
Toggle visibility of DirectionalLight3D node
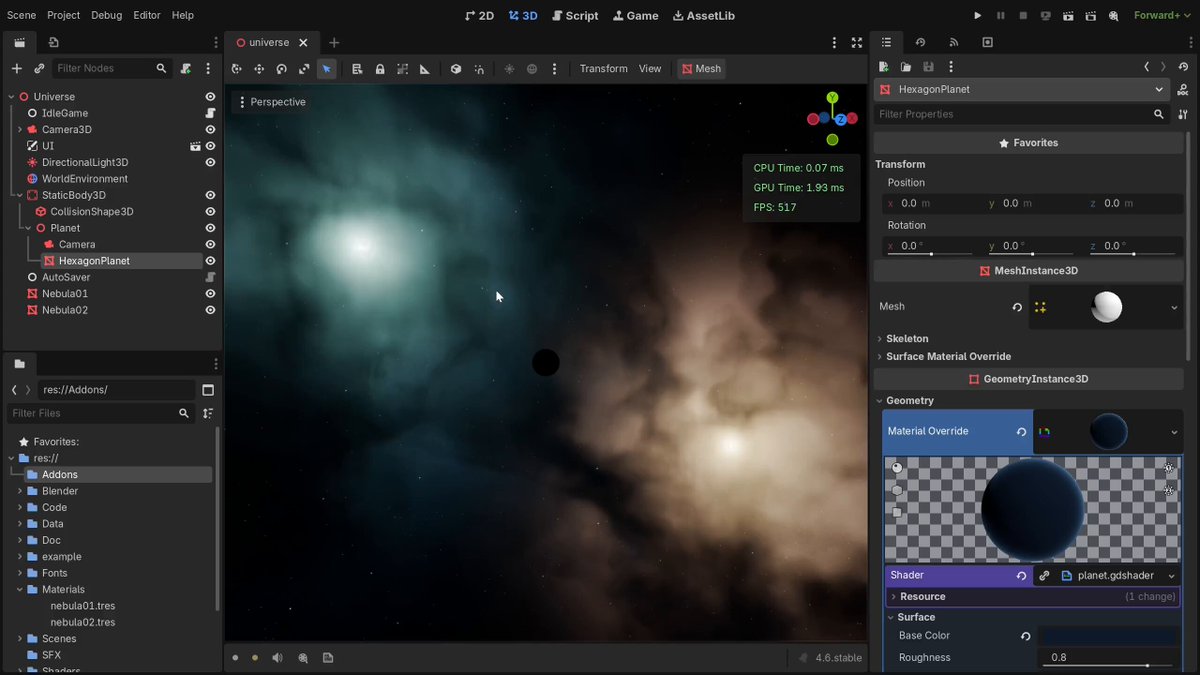[x=210, y=162]
